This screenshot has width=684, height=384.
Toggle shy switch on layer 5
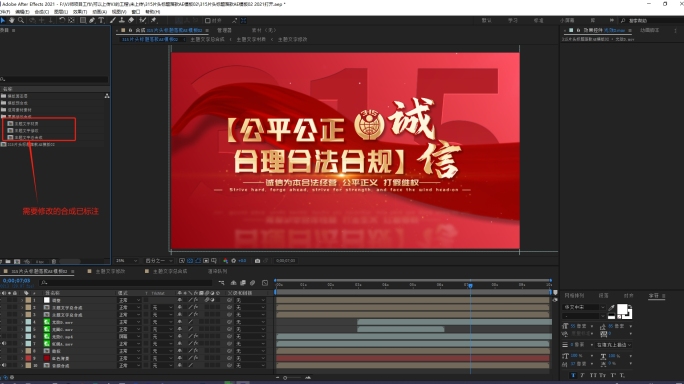tap(180, 329)
